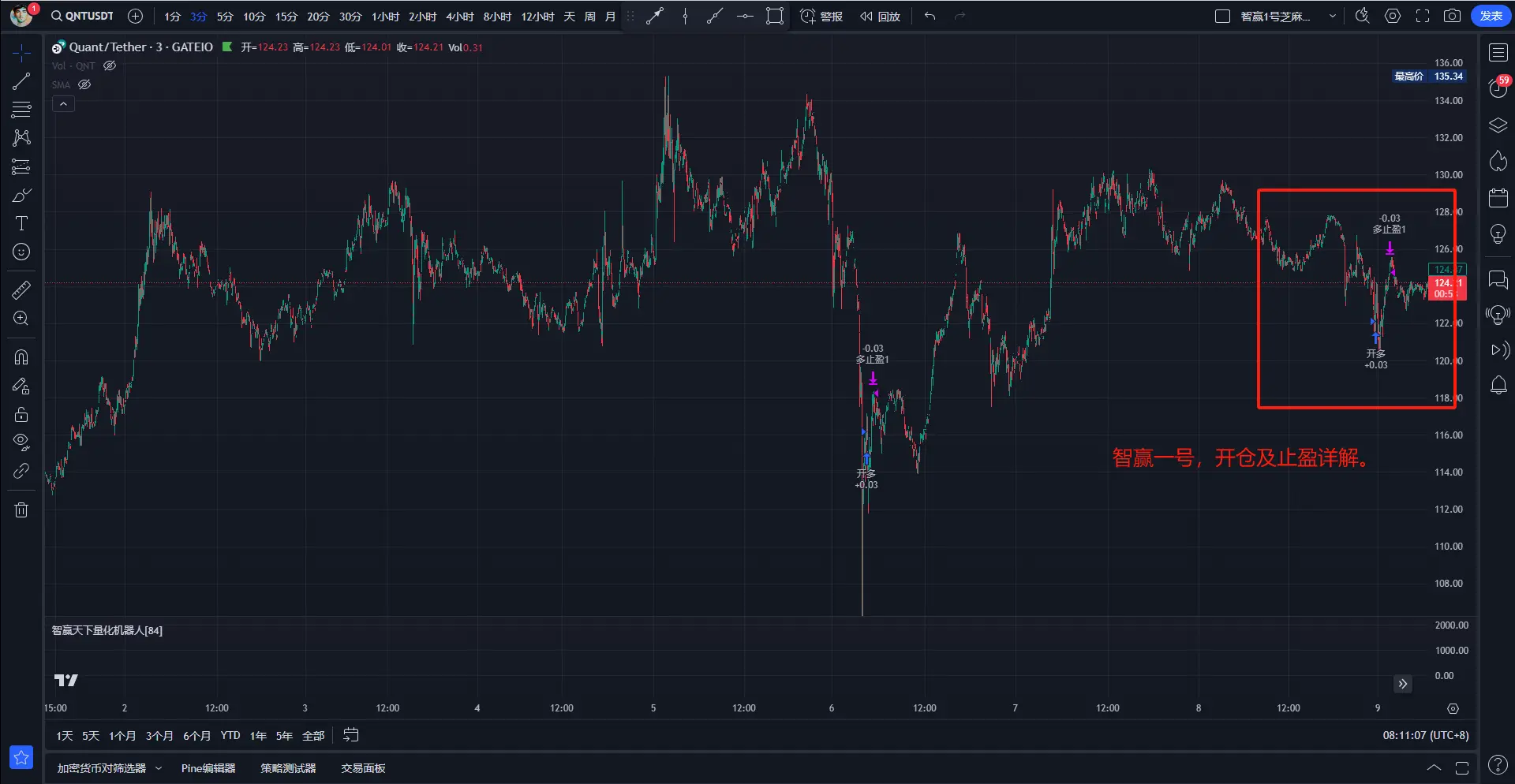Click the 警报 alert button
The image size is (1515, 784).
821,16
